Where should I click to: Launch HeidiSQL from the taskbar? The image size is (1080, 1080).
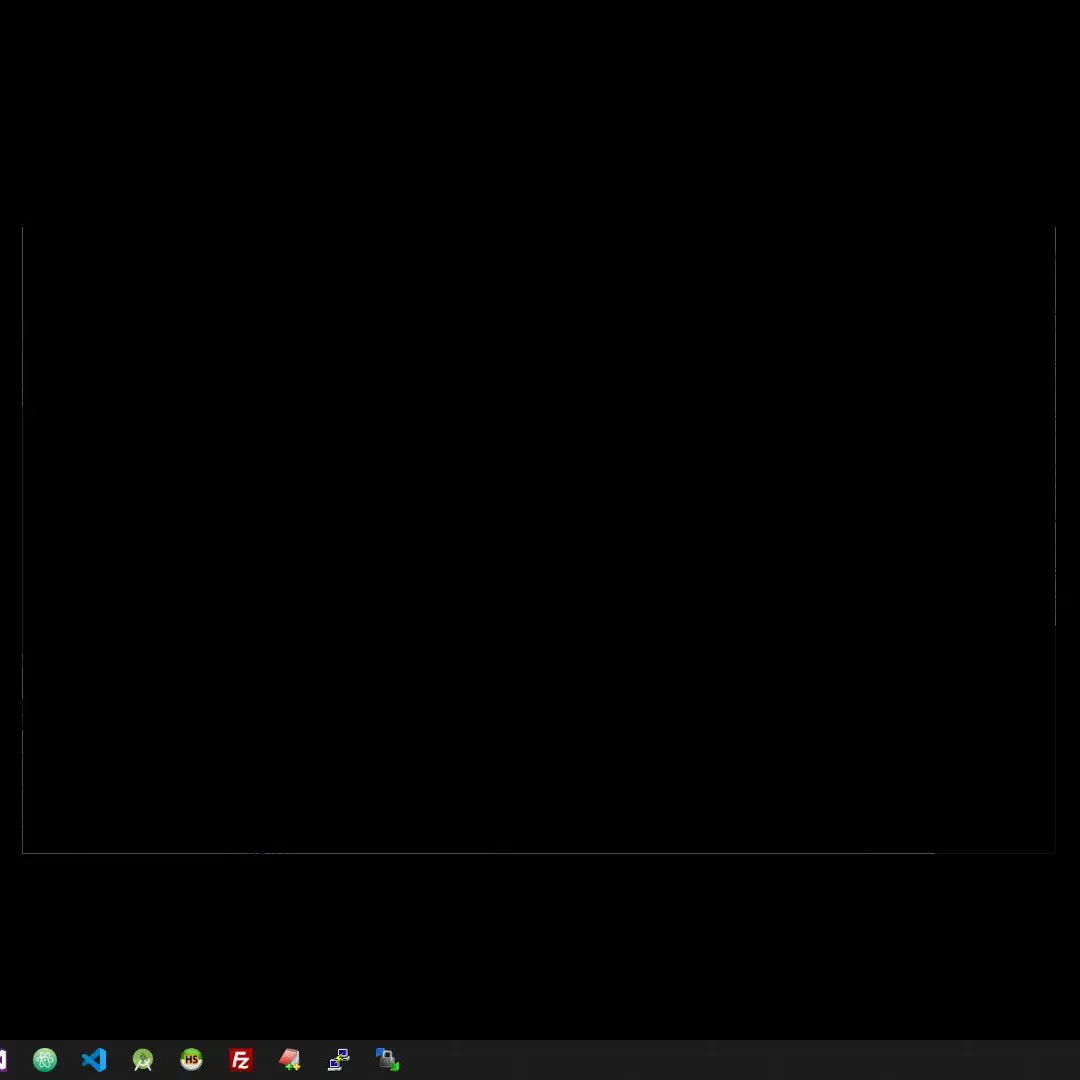[x=191, y=1059]
